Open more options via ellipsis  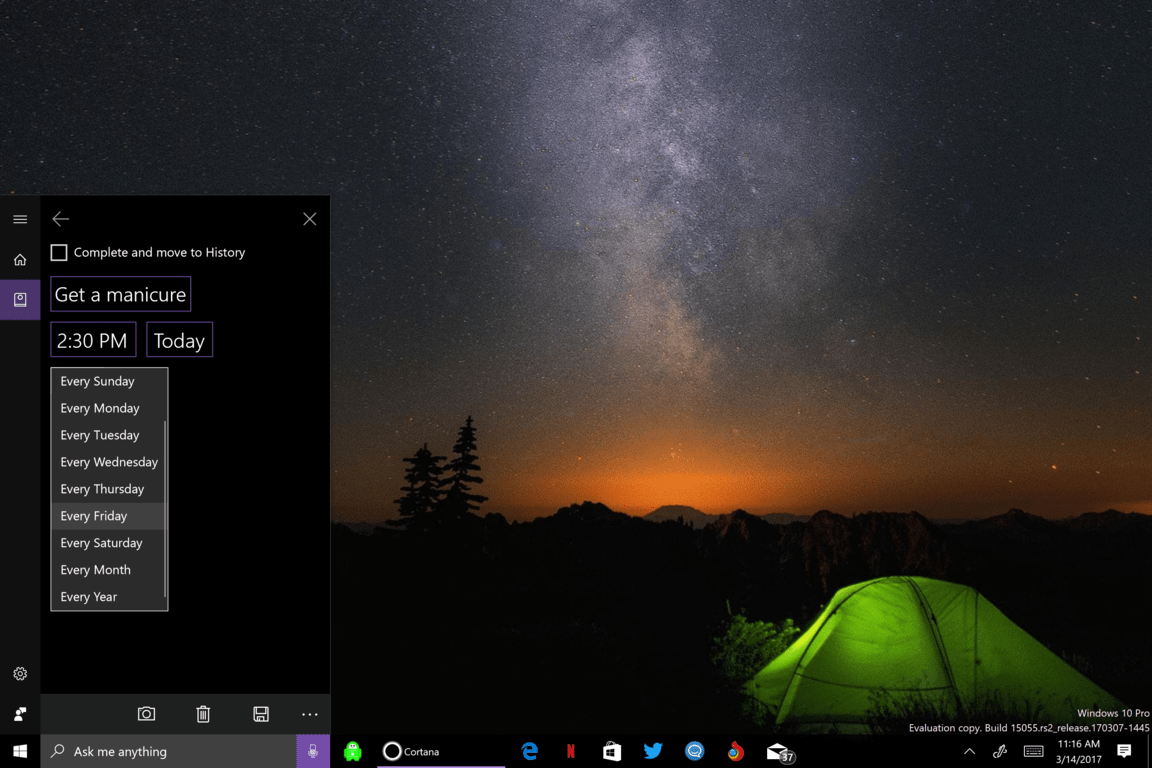click(x=309, y=714)
